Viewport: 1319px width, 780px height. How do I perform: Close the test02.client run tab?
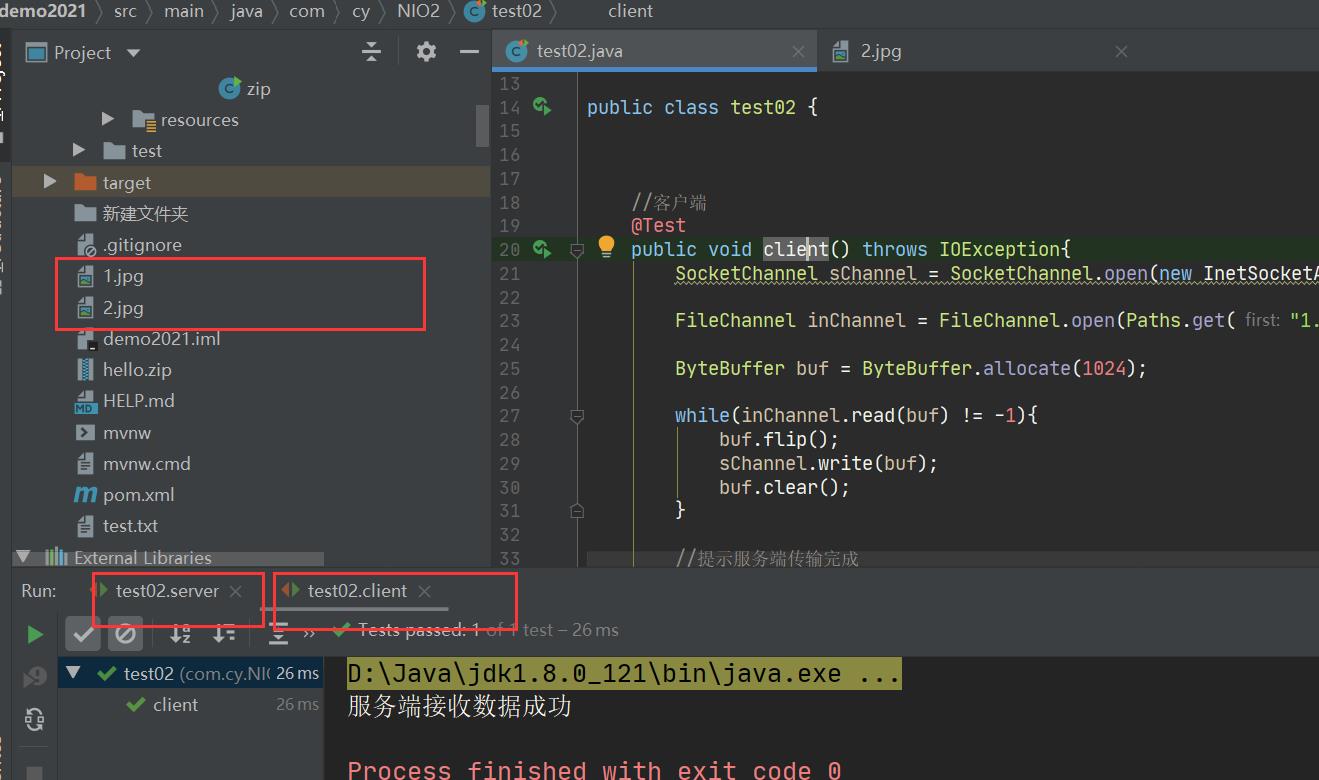point(425,591)
